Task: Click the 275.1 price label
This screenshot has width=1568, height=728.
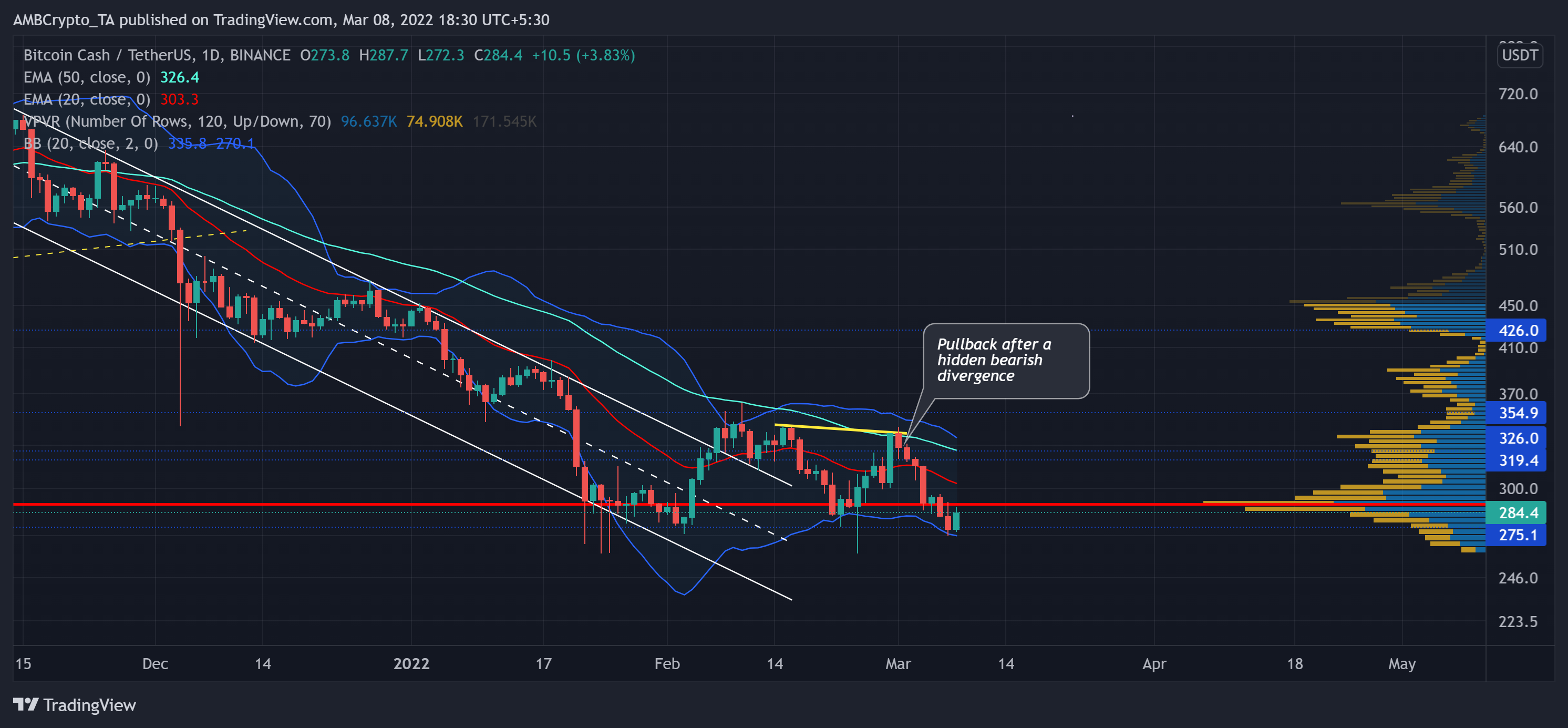Action: pyautogui.click(x=1515, y=536)
